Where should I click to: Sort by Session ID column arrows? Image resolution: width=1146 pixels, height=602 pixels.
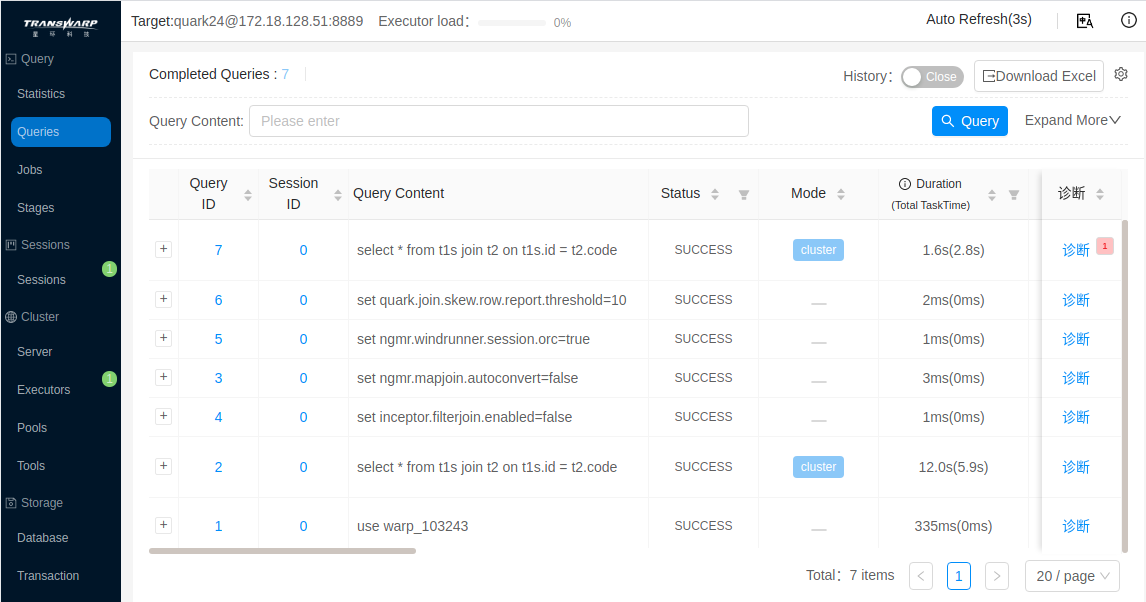(x=338, y=194)
